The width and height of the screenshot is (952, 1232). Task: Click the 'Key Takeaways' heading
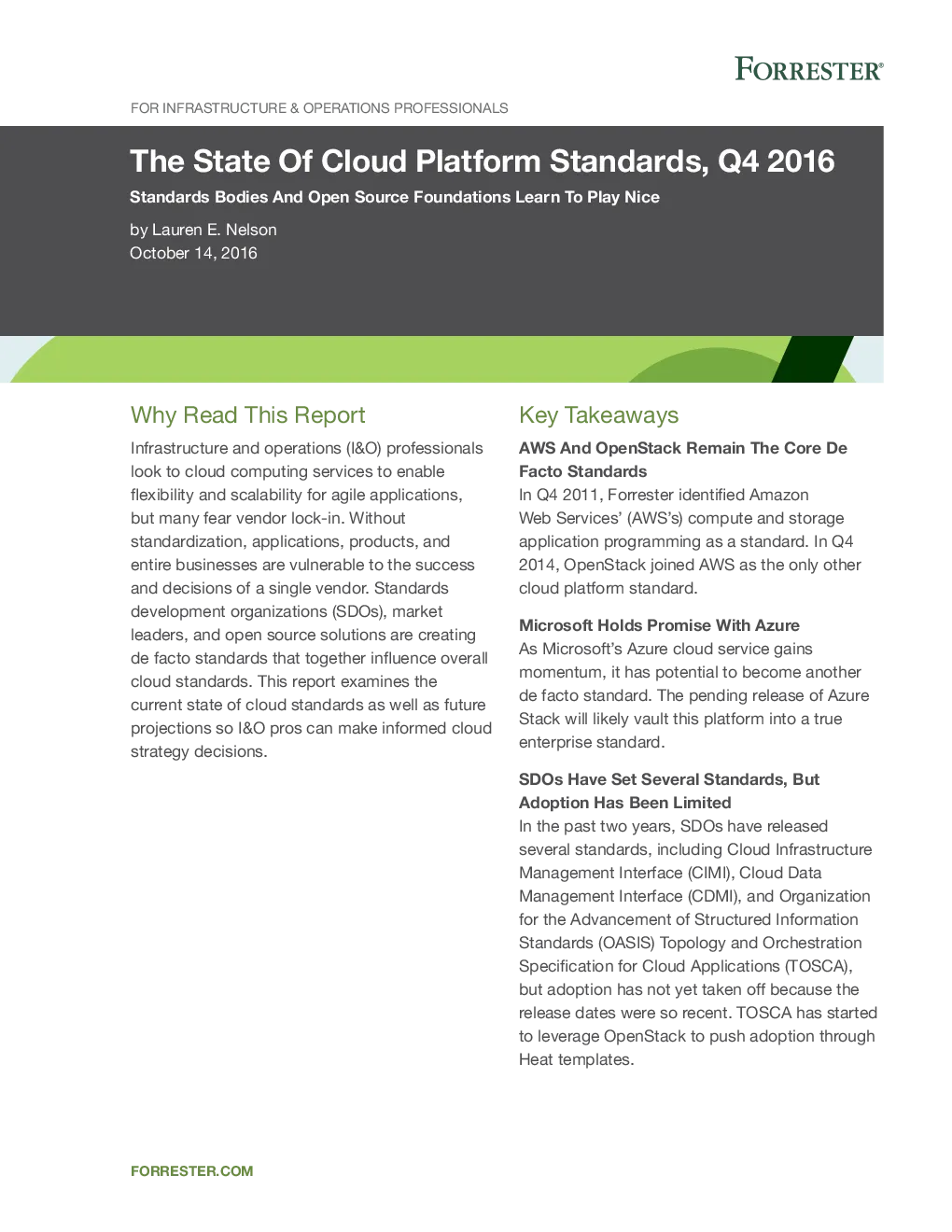tap(599, 415)
